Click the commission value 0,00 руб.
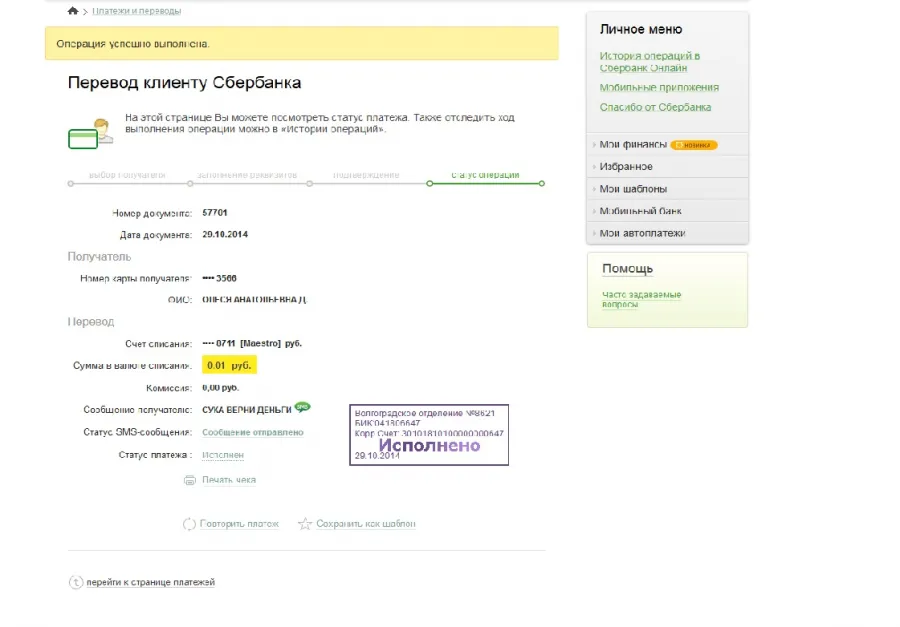Screen dimensions: 900x627 tap(220, 388)
